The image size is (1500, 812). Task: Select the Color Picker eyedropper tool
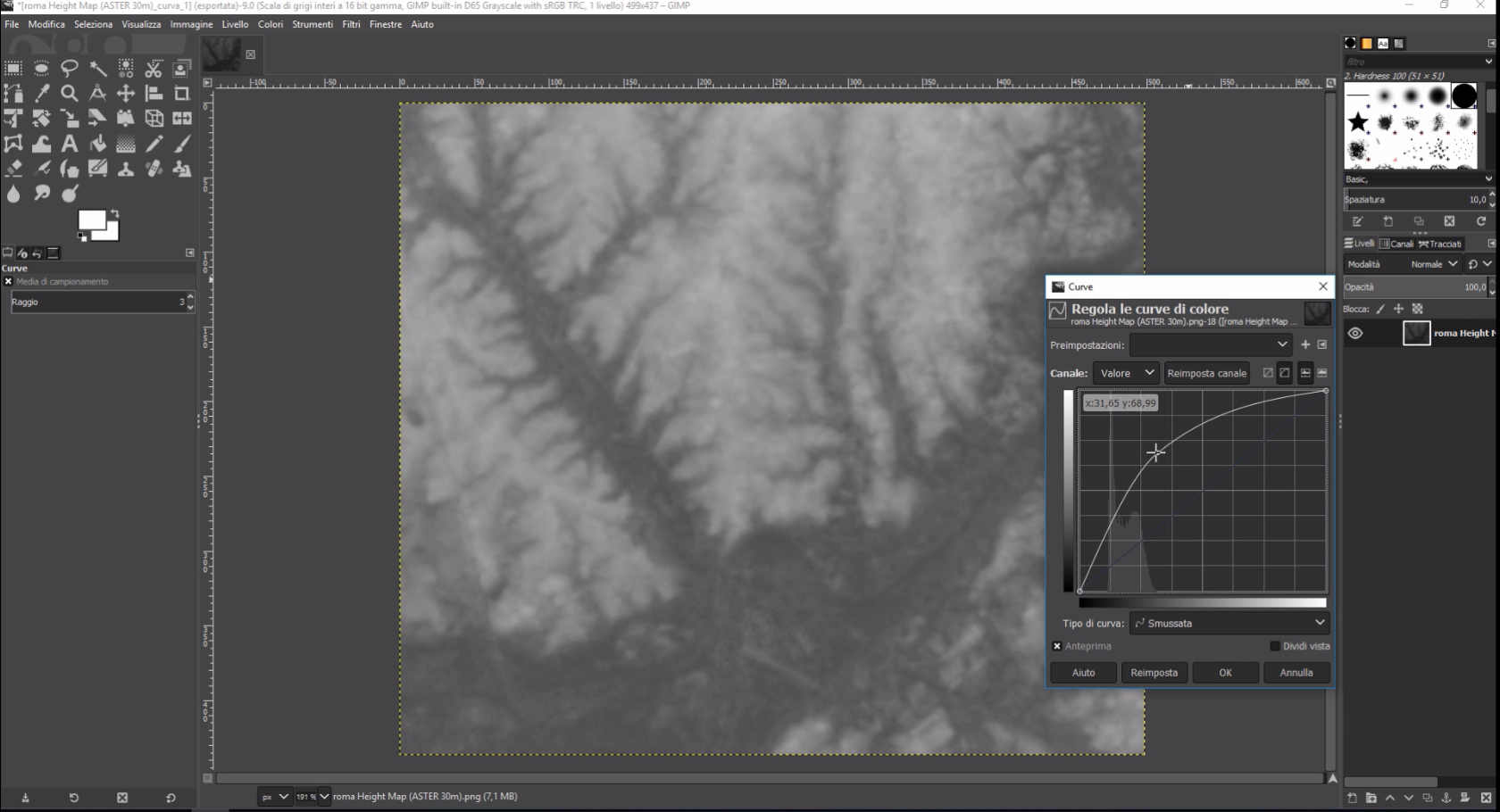(41, 93)
